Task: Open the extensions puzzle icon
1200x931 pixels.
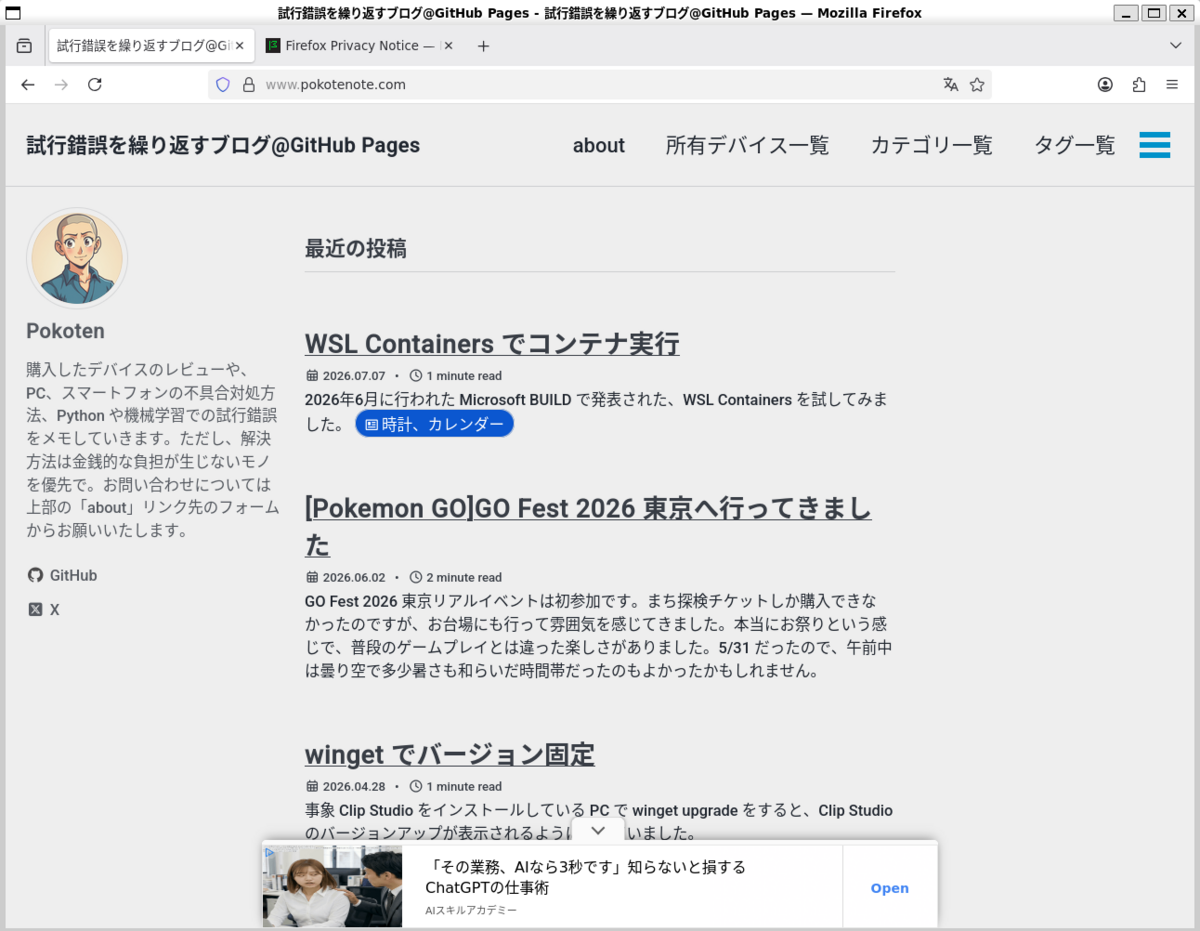Action: 1139,85
